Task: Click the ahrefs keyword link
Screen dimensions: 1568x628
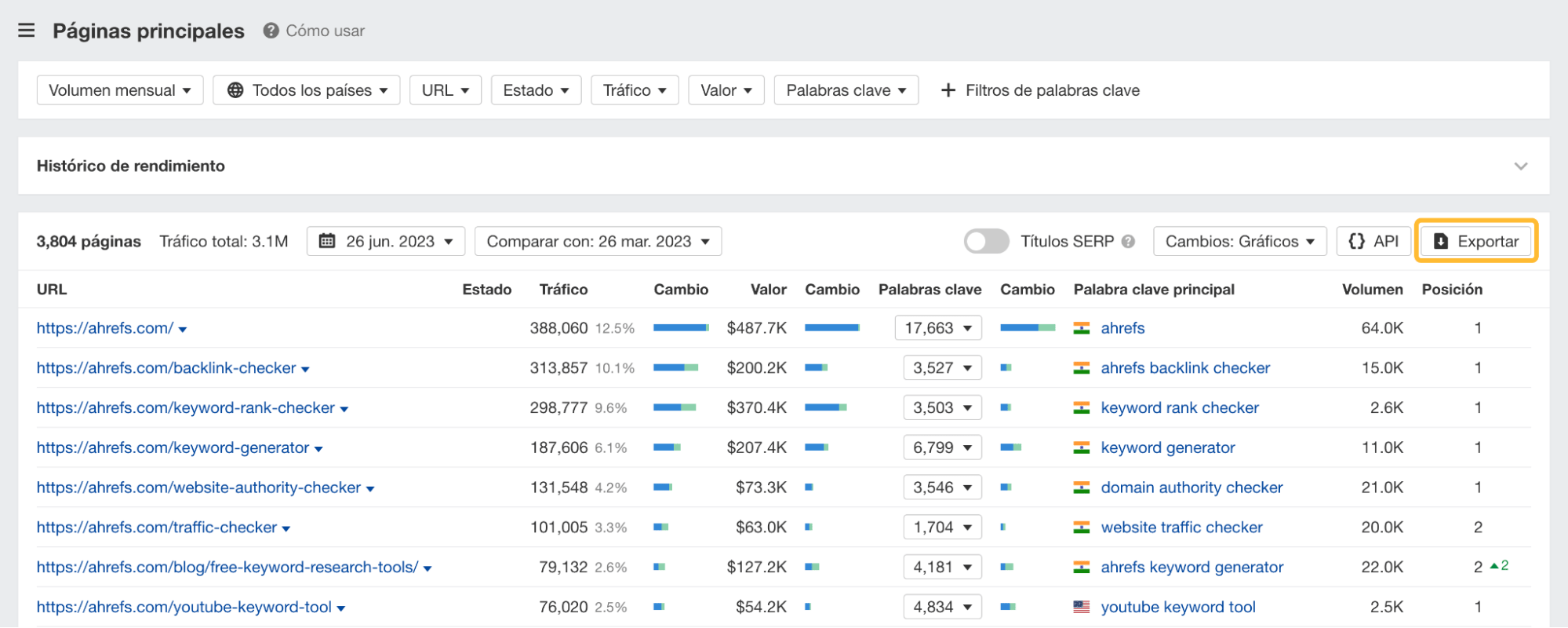Action: coord(1122,328)
